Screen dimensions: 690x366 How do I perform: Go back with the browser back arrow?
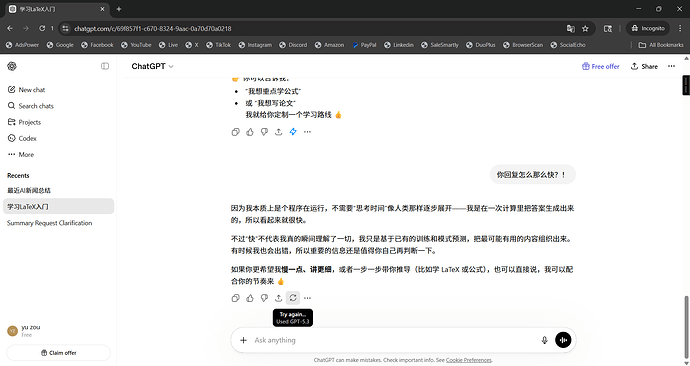pos(10,29)
